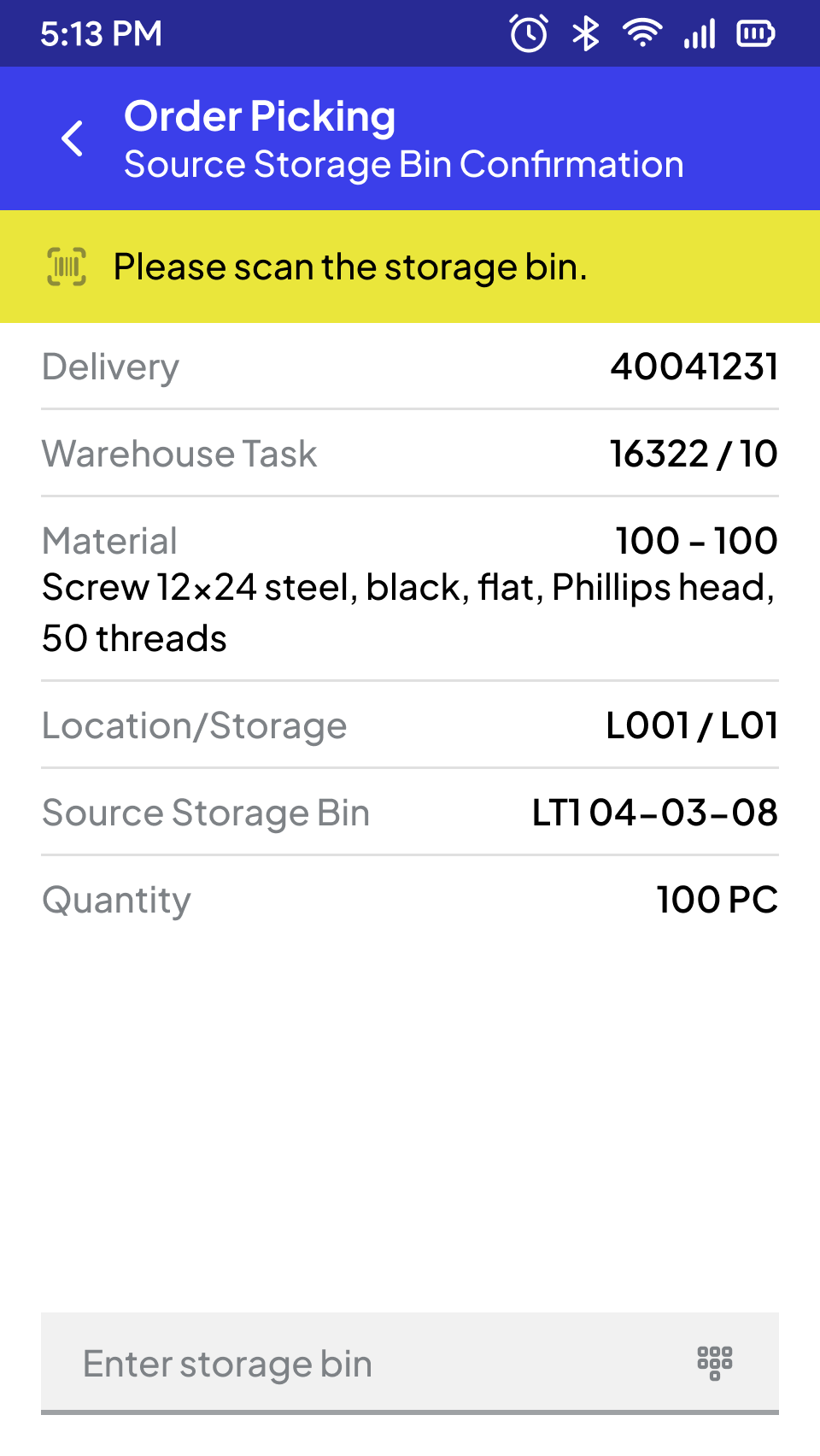This screenshot has height=1456, width=820.
Task: Tap the battery status icon
Action: (x=755, y=34)
